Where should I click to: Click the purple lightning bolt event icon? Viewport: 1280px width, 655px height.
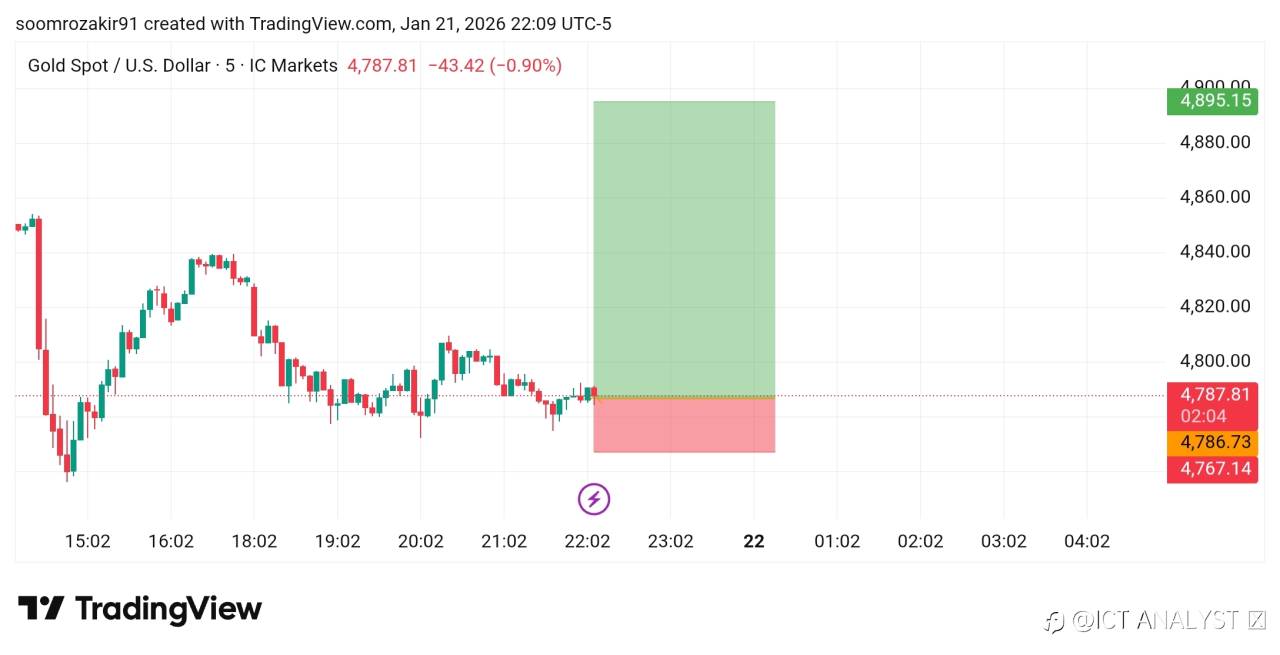tap(594, 498)
